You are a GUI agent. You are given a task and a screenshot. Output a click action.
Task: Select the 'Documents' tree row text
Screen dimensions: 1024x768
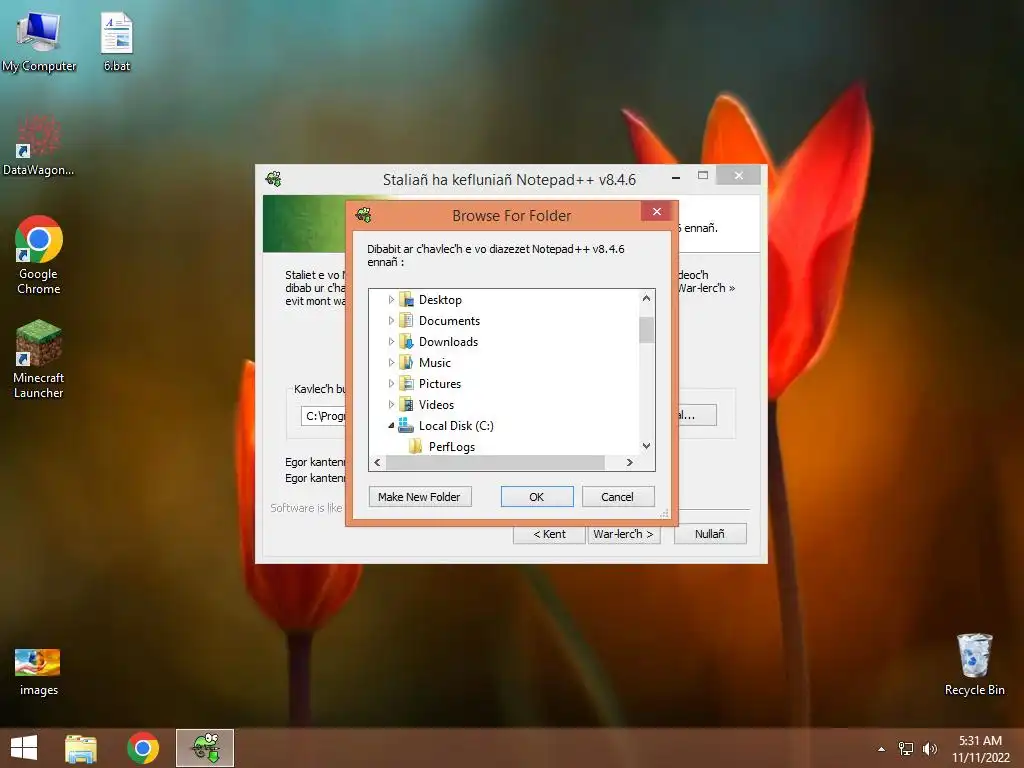tap(449, 321)
